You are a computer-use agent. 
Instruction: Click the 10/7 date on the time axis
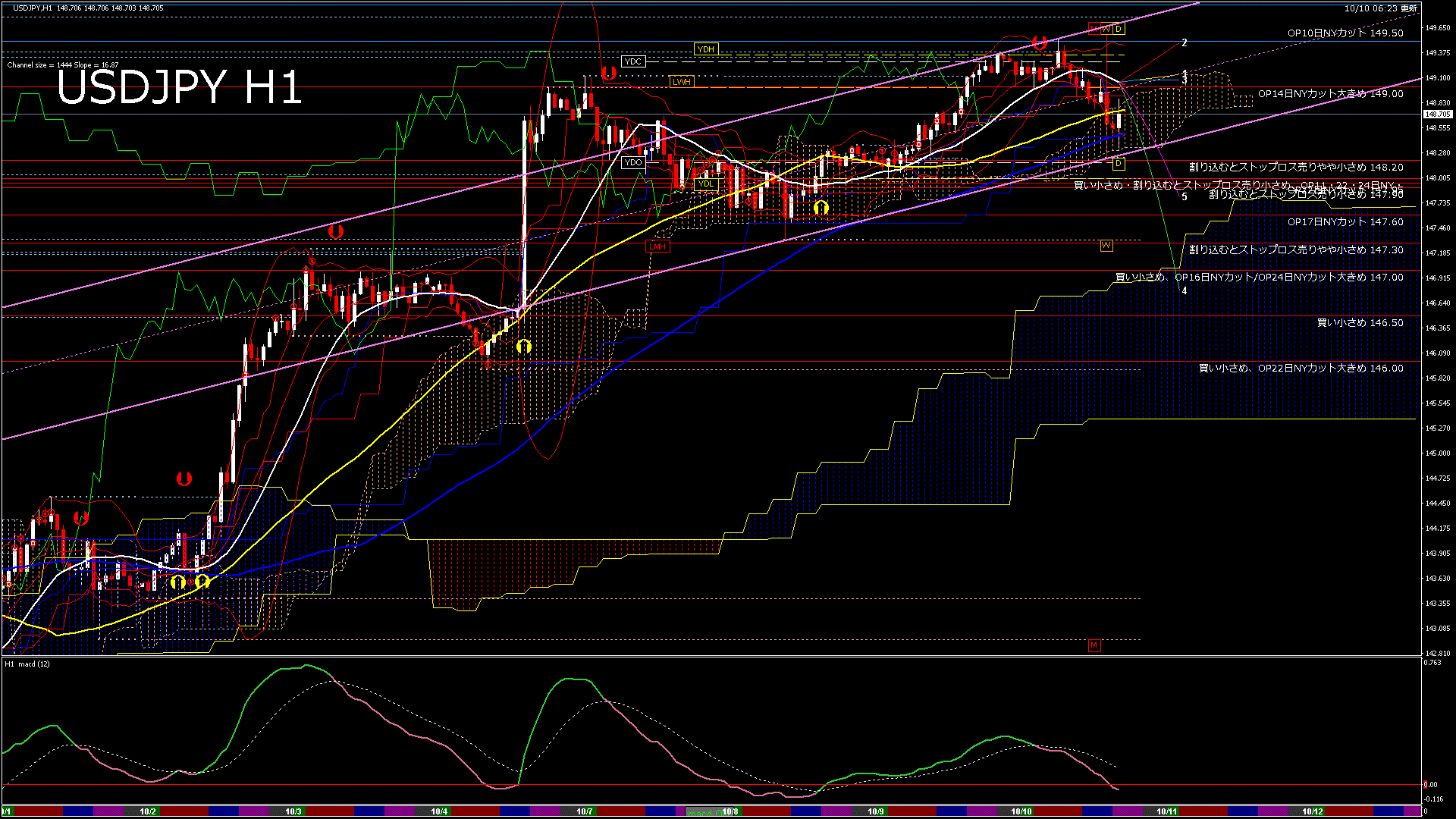click(x=584, y=811)
